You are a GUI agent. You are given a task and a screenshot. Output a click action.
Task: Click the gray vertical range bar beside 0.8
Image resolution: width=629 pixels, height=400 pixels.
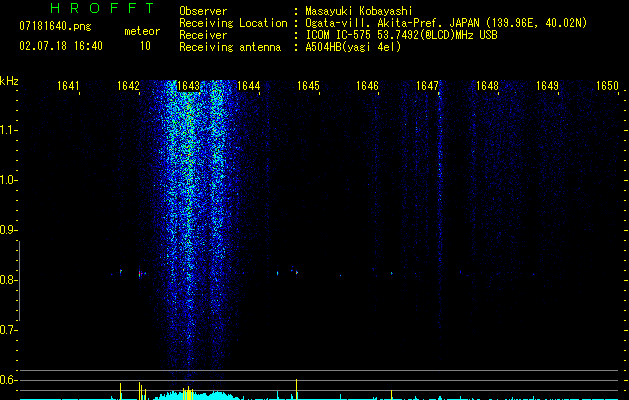click(19, 281)
